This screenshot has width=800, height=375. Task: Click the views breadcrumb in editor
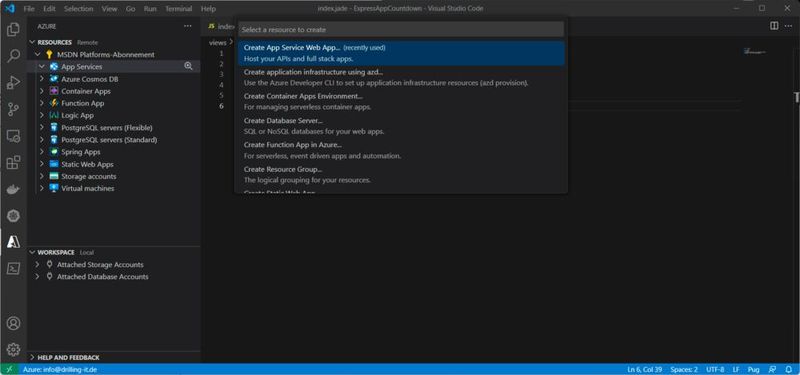pyautogui.click(x=217, y=43)
